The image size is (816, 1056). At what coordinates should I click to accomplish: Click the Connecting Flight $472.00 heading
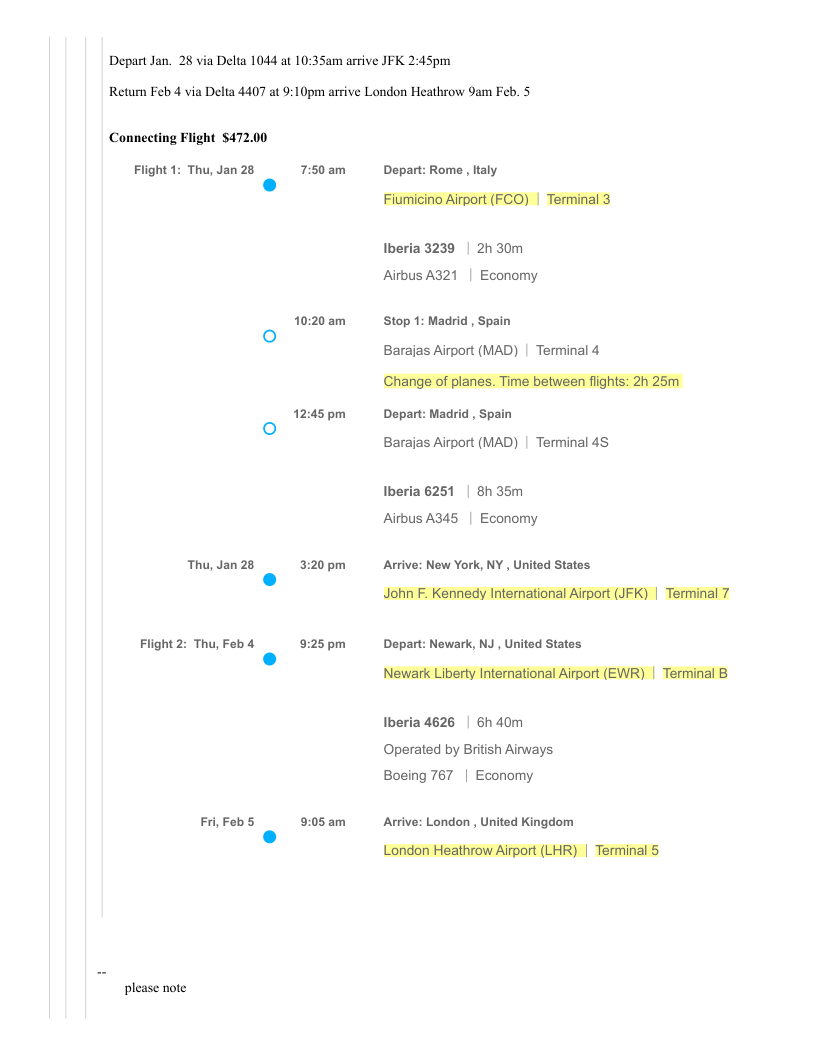click(x=188, y=138)
